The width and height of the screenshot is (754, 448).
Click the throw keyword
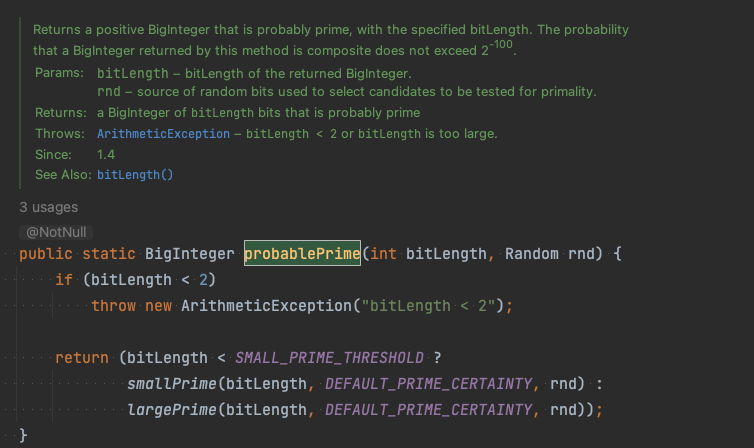click(113, 306)
